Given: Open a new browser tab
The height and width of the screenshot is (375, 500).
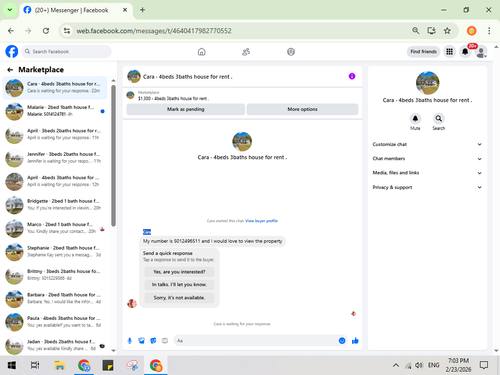Looking at the screenshot, I should (142, 10).
